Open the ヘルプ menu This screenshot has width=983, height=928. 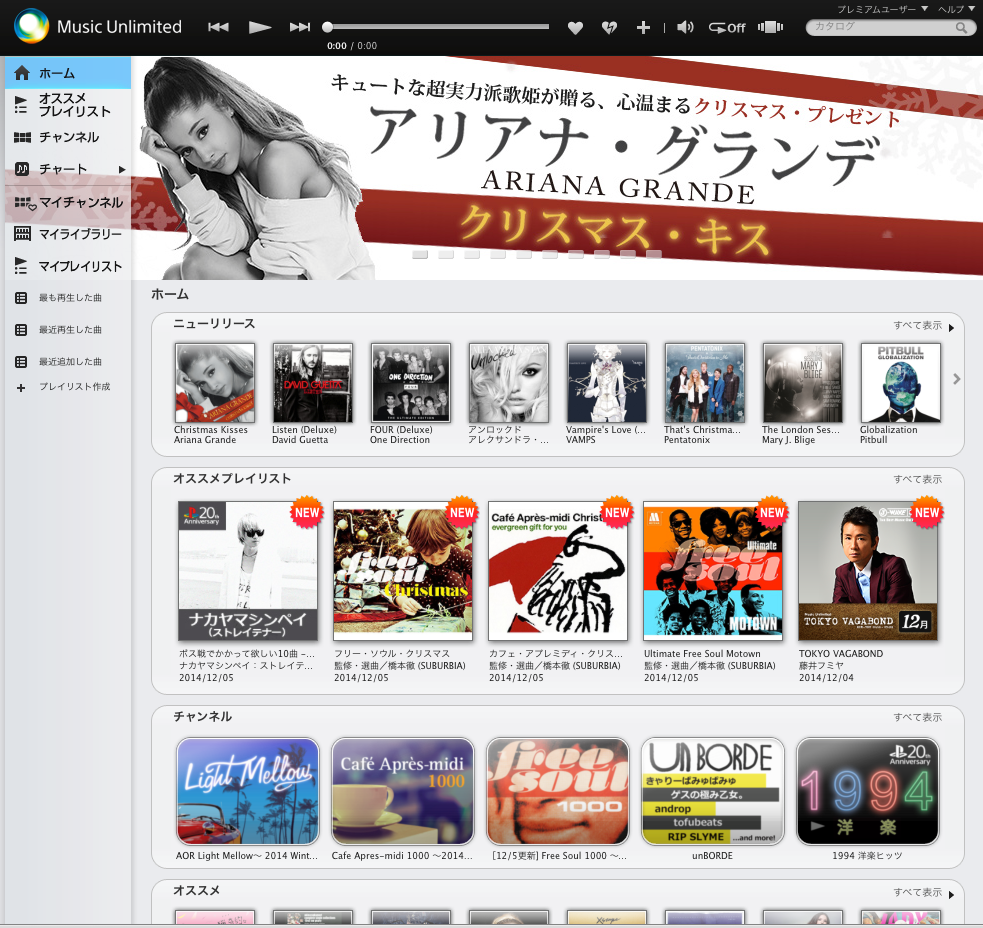[x=956, y=9]
